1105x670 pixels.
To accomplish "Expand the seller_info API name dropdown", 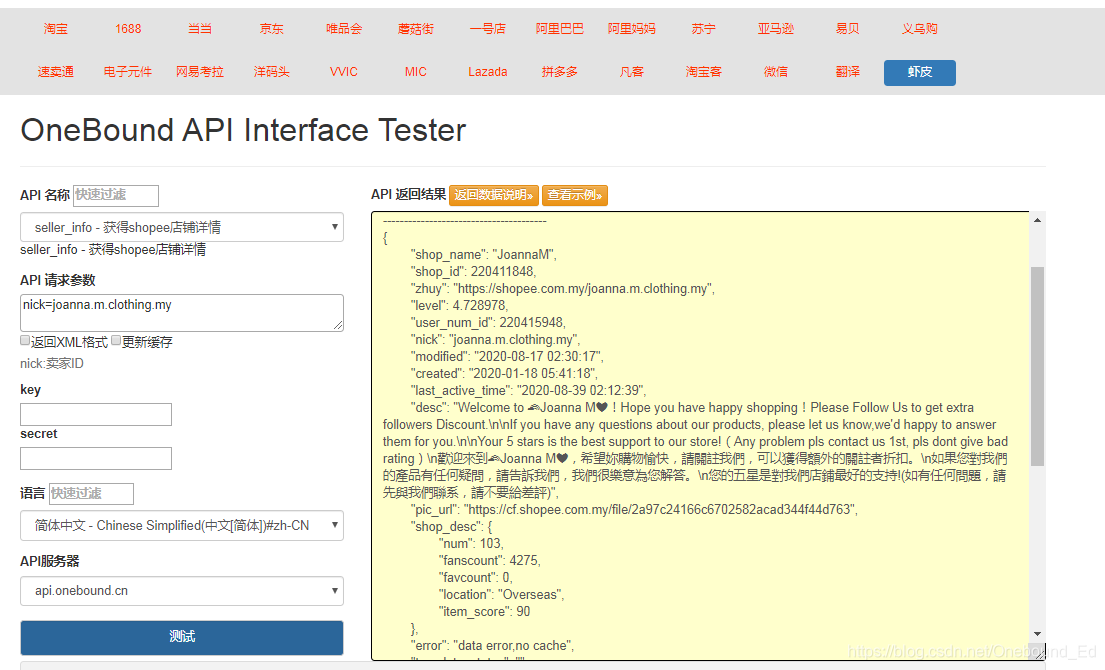I will tap(182, 228).
